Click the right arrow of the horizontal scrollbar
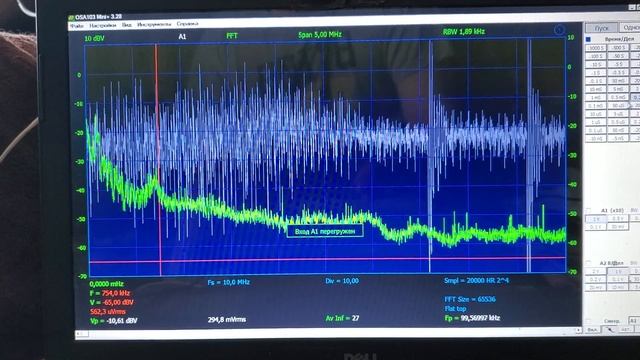The height and width of the screenshot is (360, 640). tap(578, 330)
